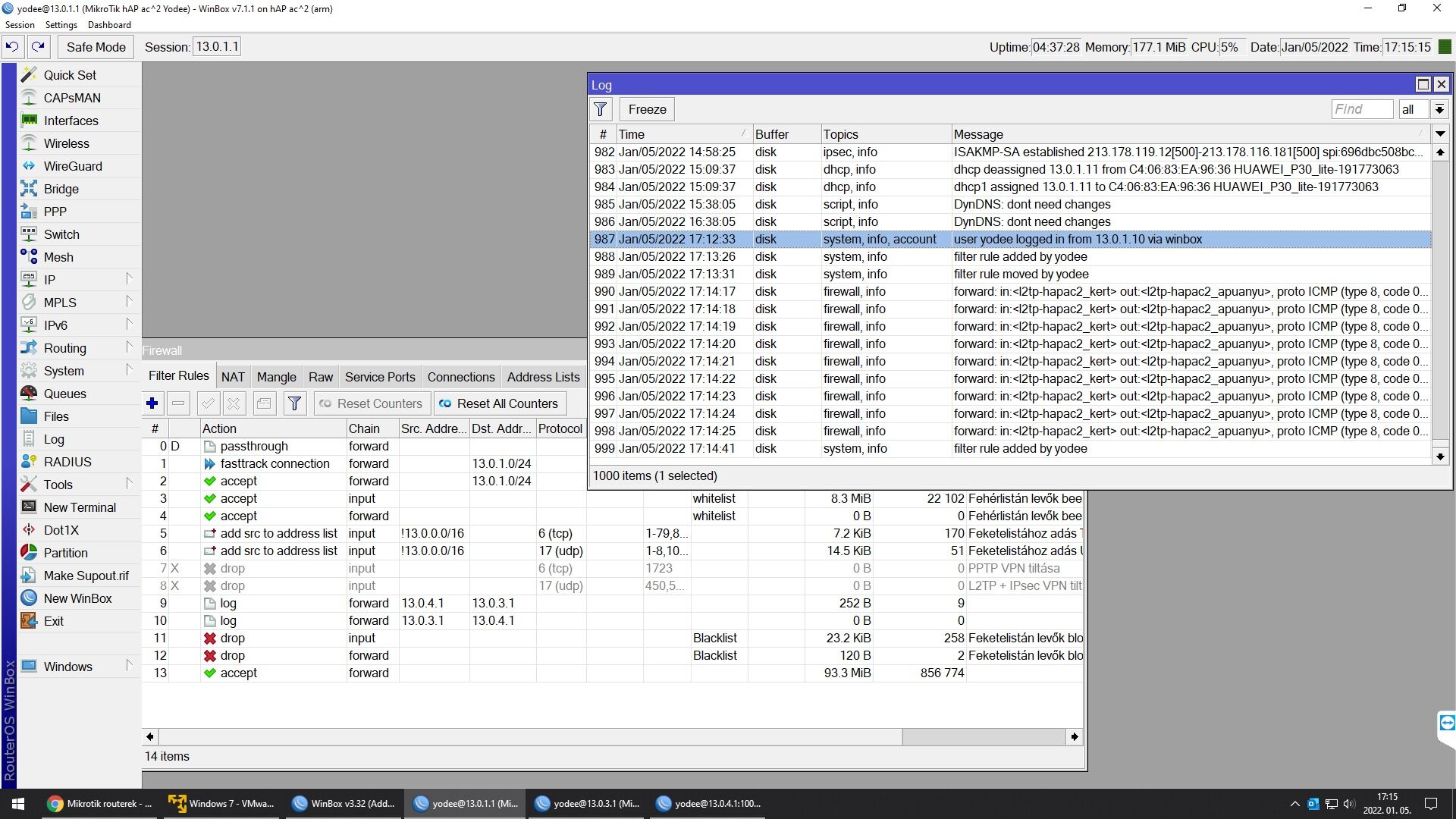Open the RADIUS section

click(67, 462)
